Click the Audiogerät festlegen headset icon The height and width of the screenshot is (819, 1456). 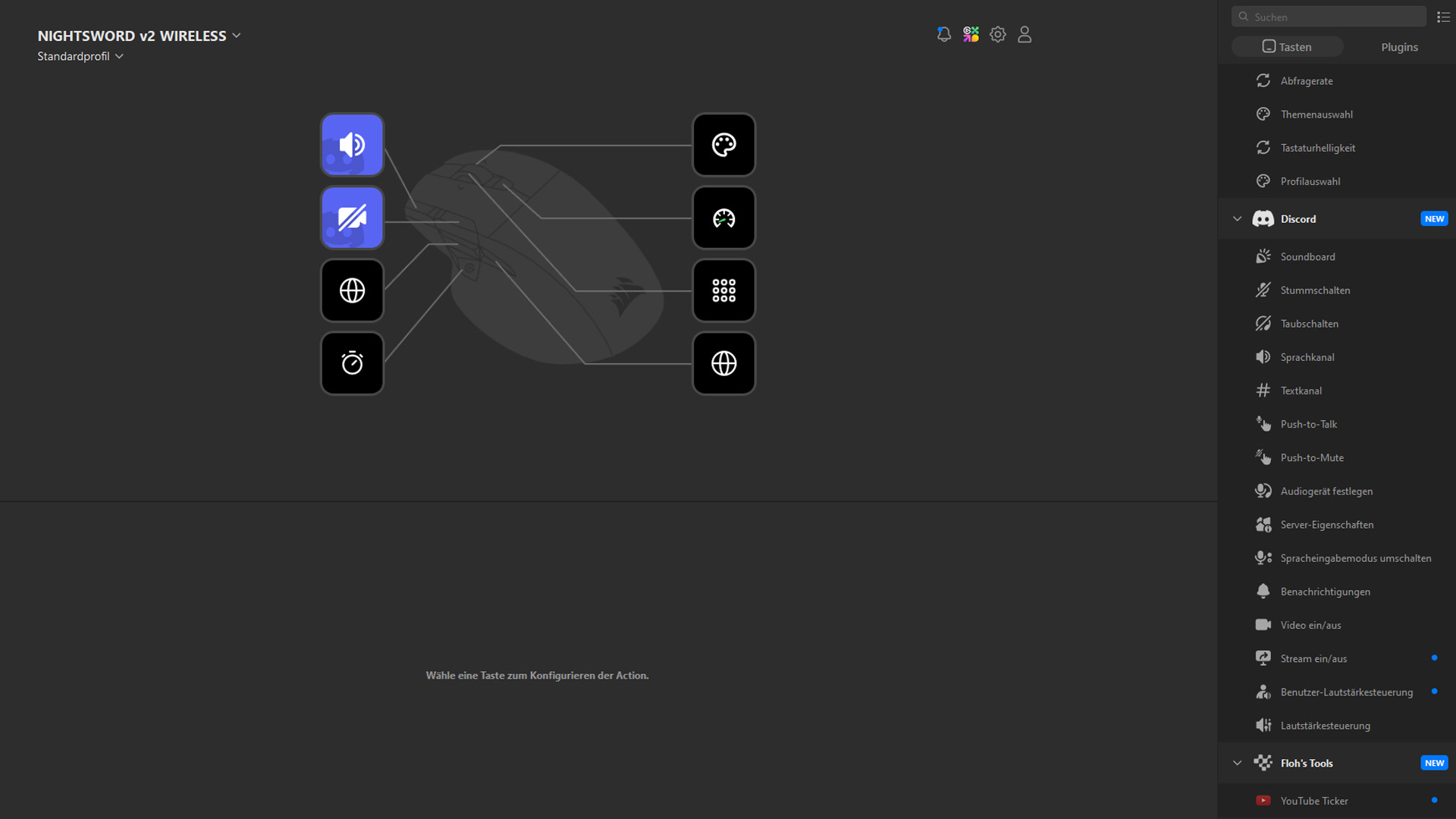1263,491
